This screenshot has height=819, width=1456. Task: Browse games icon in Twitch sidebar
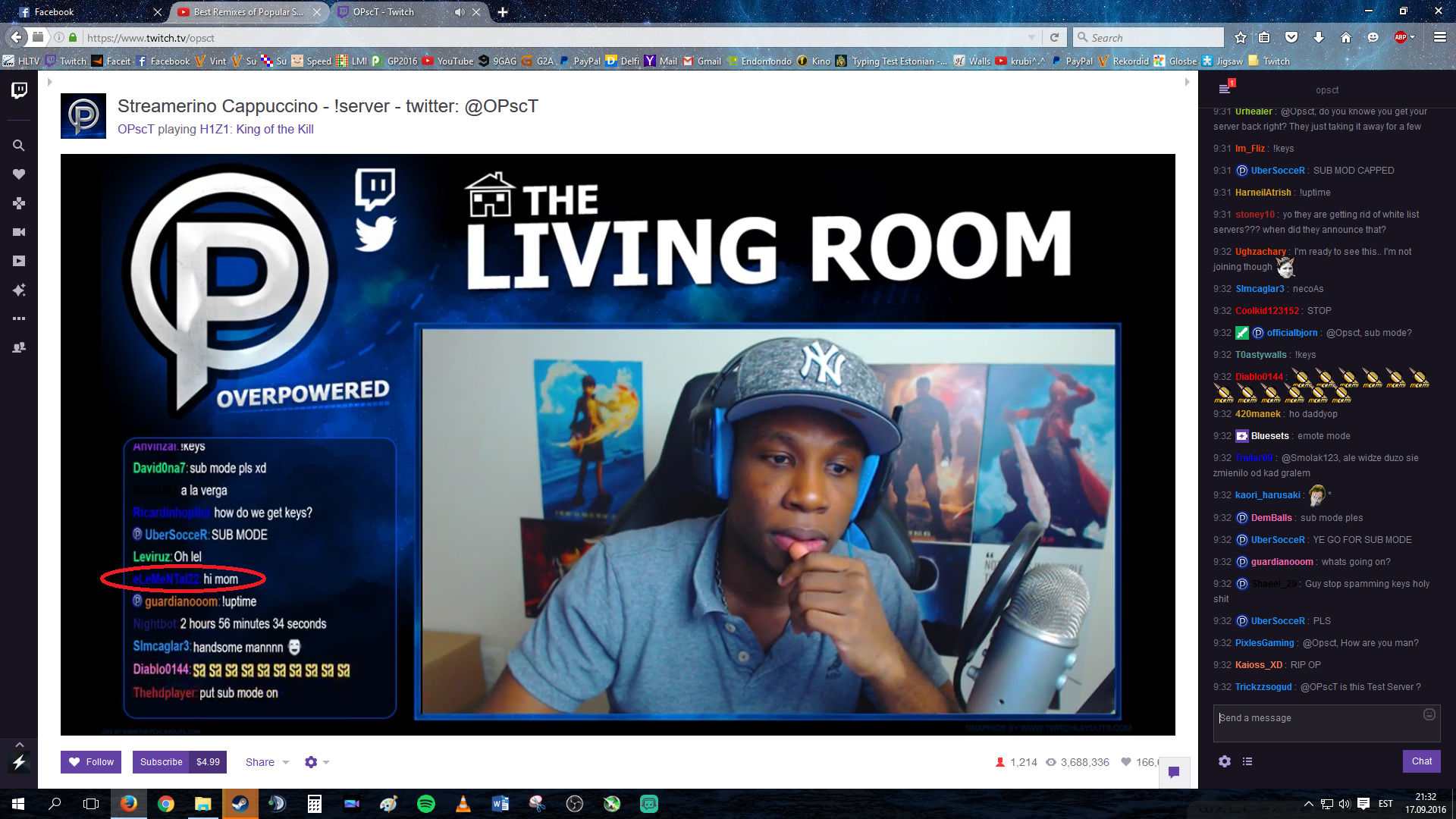[19, 203]
